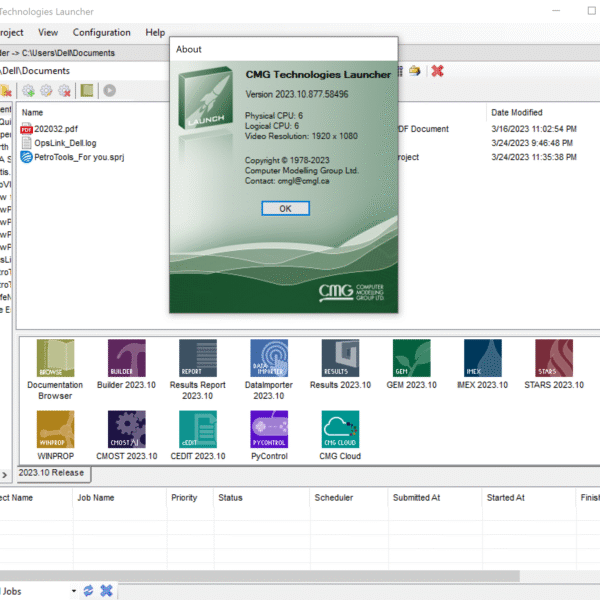This screenshot has width=600, height=600.
Task: Click the gear with red X toolbar icon
Action: (64, 91)
